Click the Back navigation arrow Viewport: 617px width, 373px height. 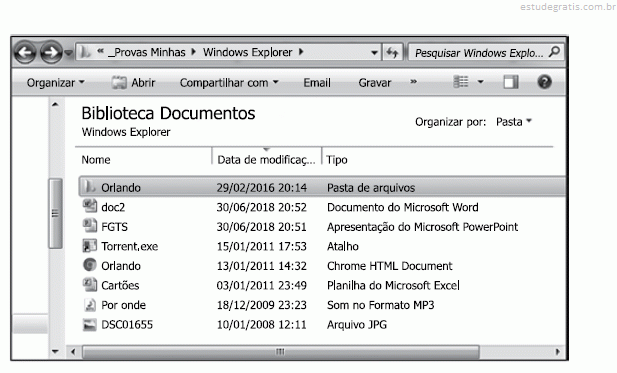click(26, 52)
